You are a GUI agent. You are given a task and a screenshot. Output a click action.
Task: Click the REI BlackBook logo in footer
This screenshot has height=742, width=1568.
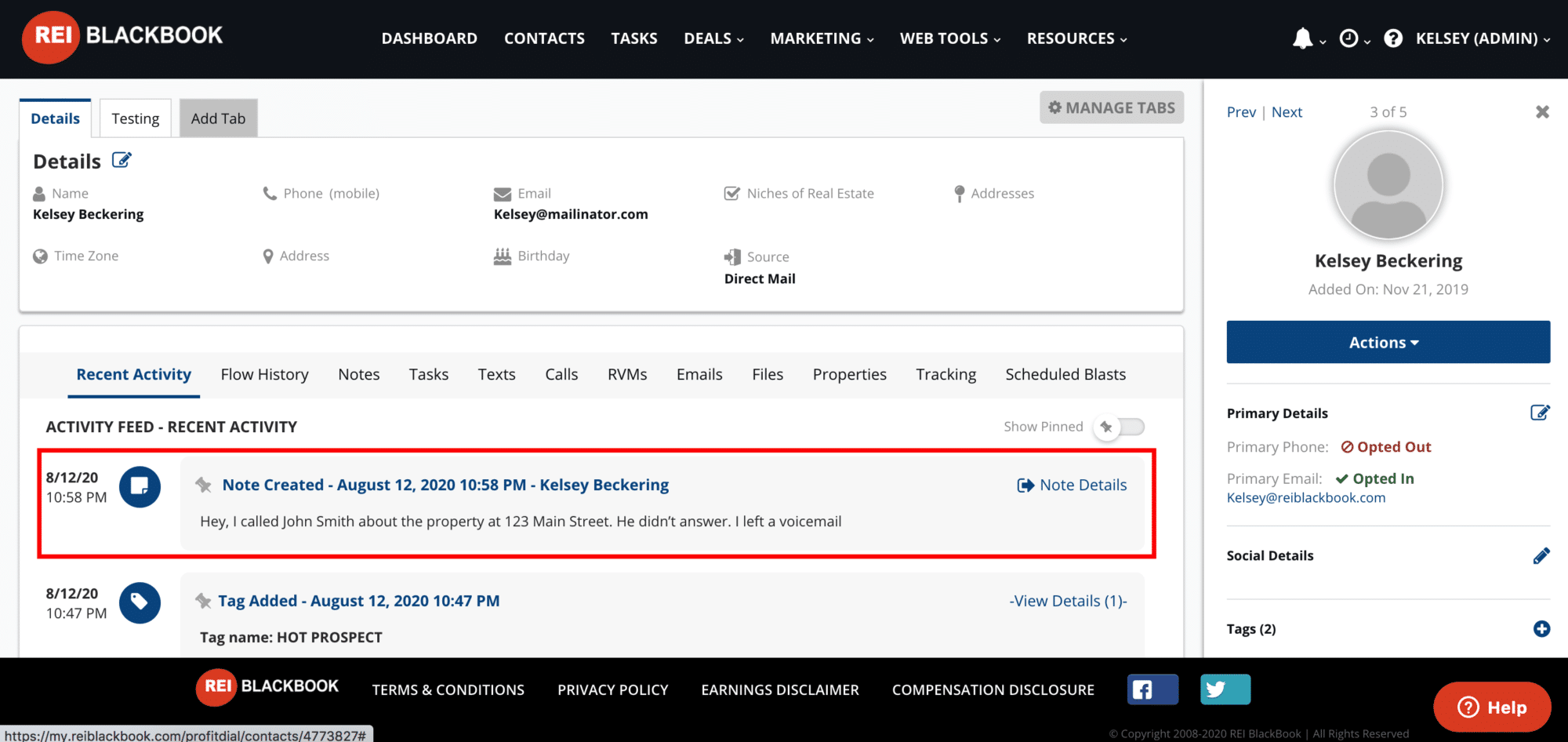pos(267,687)
